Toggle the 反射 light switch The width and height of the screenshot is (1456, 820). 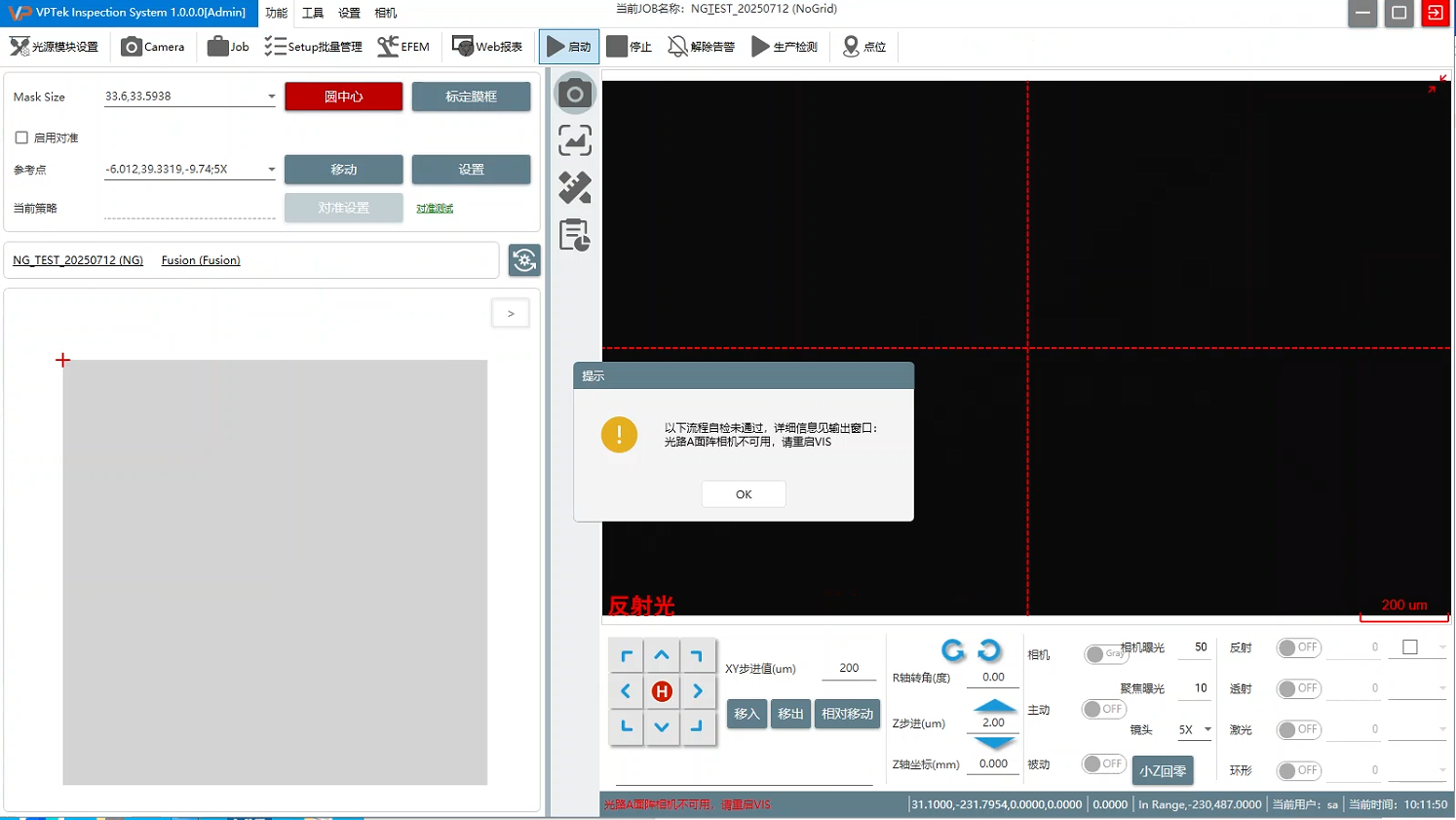1298,647
